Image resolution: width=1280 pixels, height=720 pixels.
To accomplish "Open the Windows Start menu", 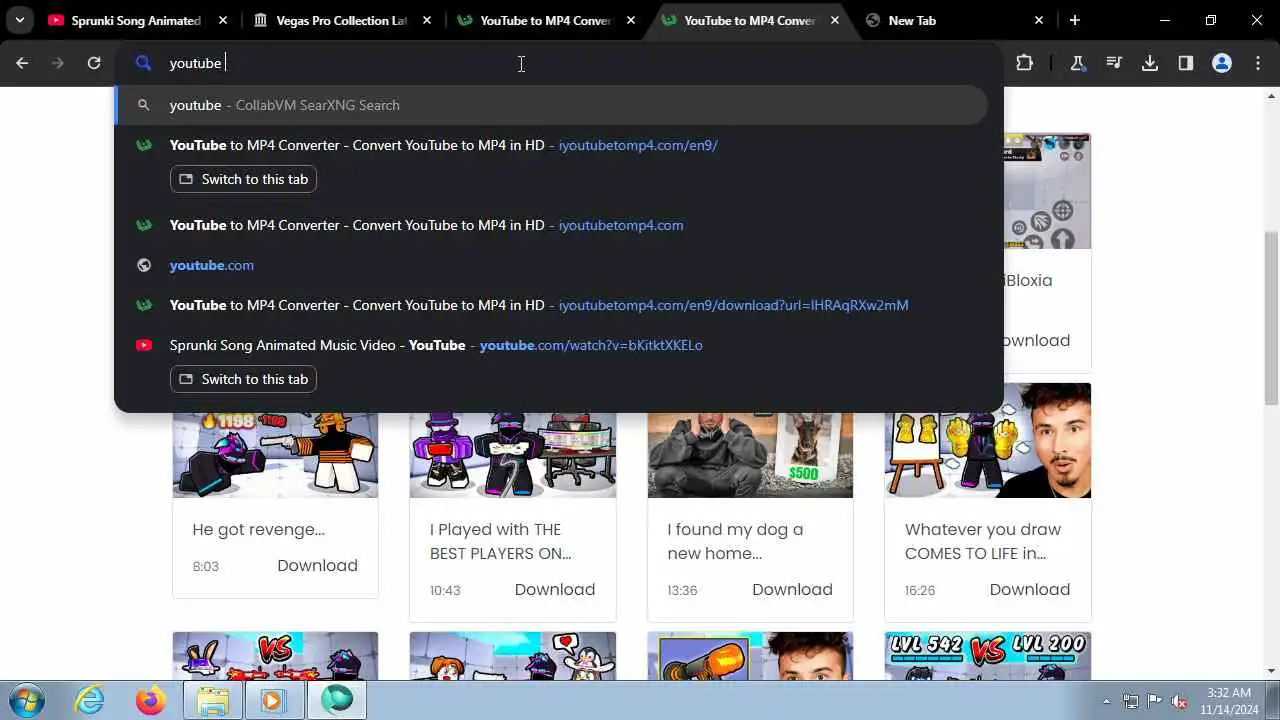I will [26, 700].
